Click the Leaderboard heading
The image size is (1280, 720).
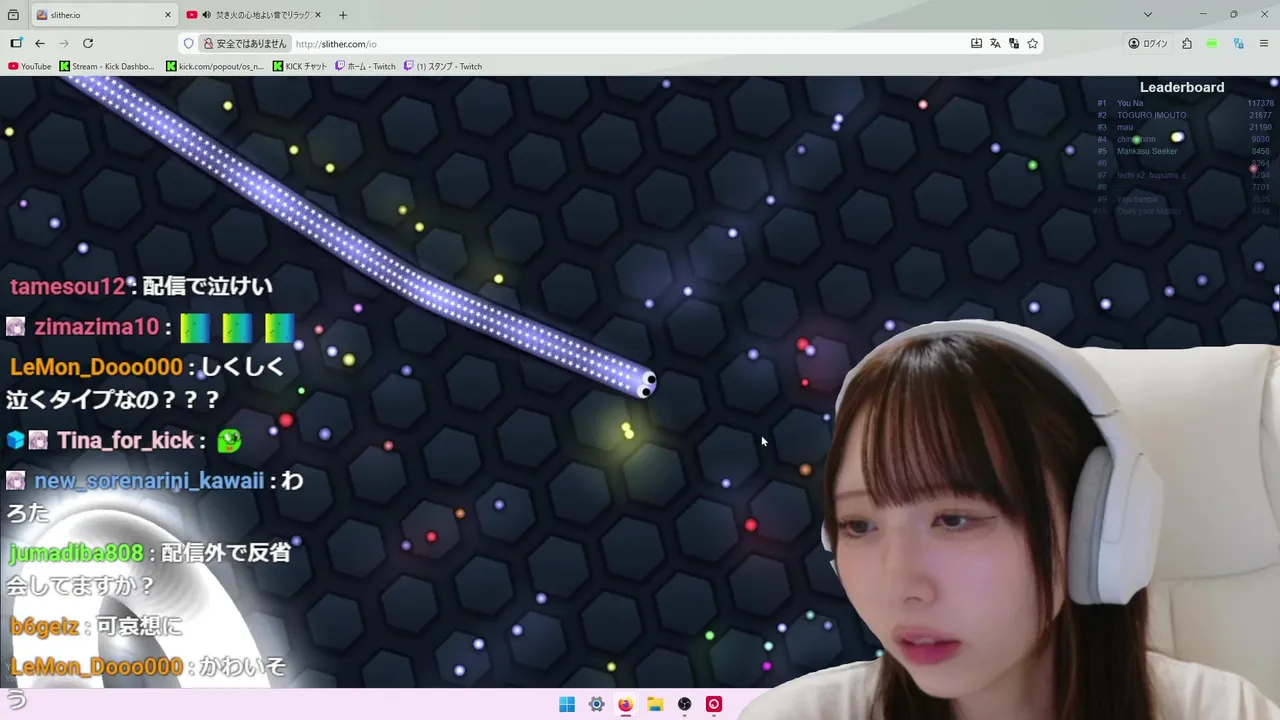pyautogui.click(x=1182, y=87)
